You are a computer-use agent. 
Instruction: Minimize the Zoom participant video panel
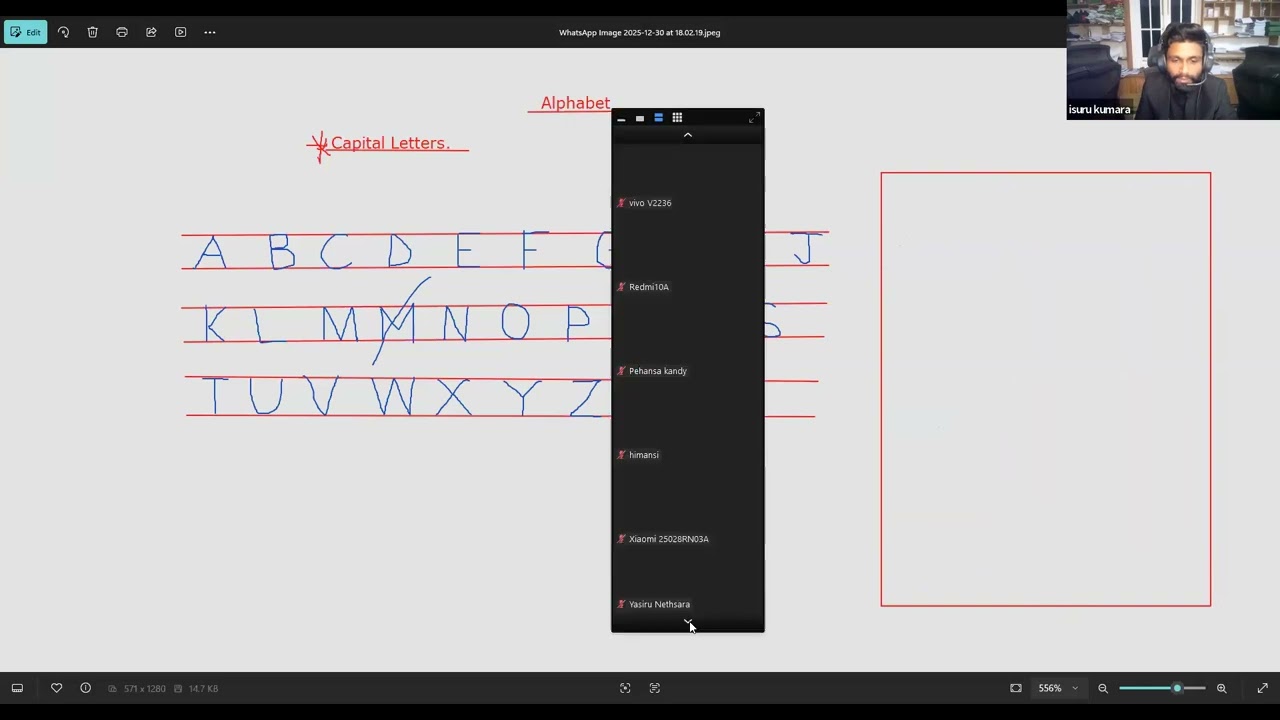[x=621, y=118]
